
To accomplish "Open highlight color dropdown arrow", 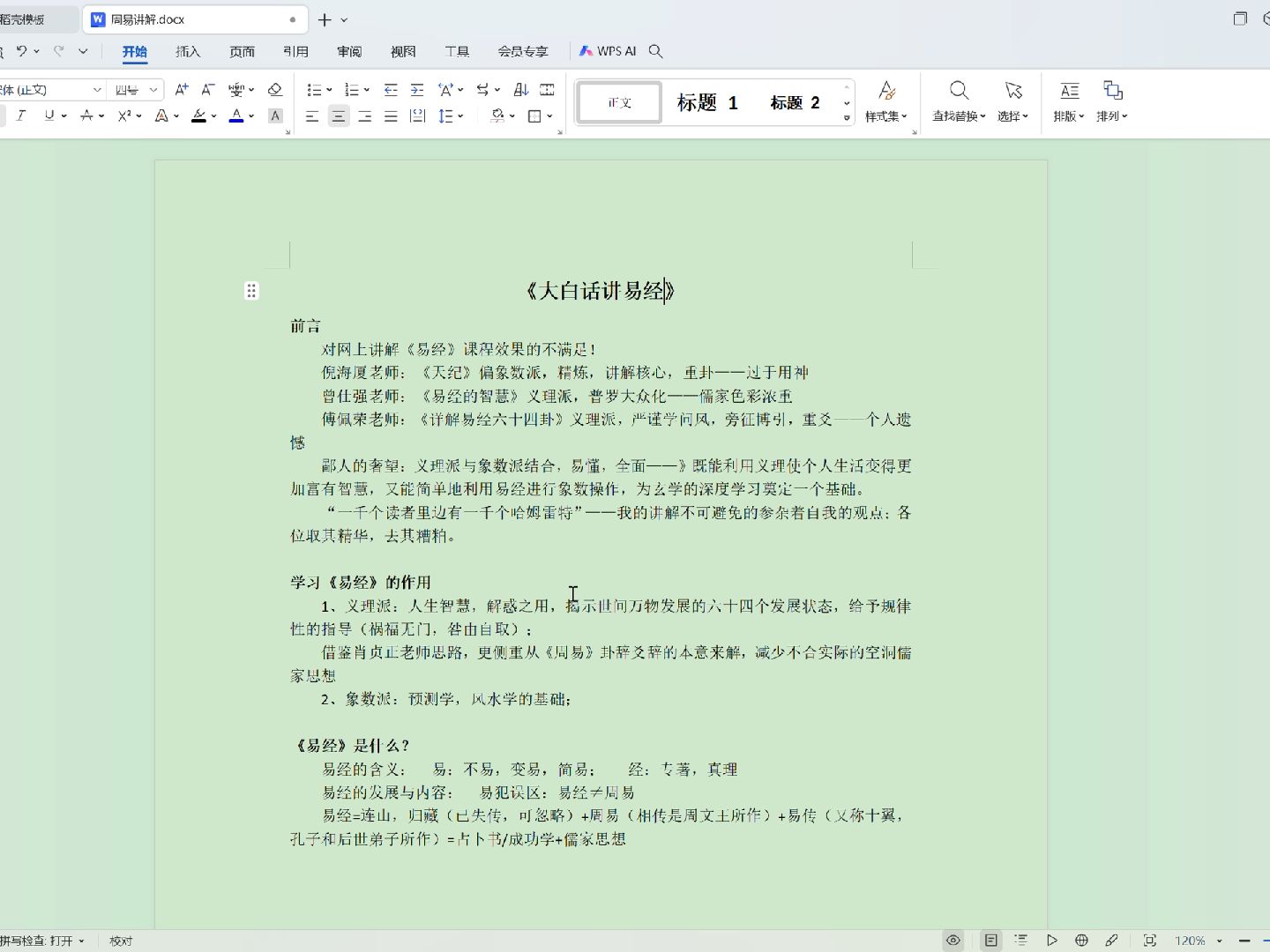I will (x=214, y=116).
